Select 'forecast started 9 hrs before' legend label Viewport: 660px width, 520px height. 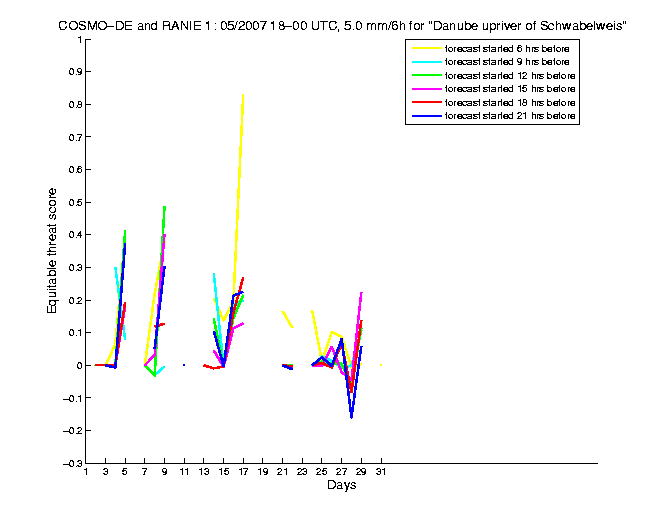point(510,62)
